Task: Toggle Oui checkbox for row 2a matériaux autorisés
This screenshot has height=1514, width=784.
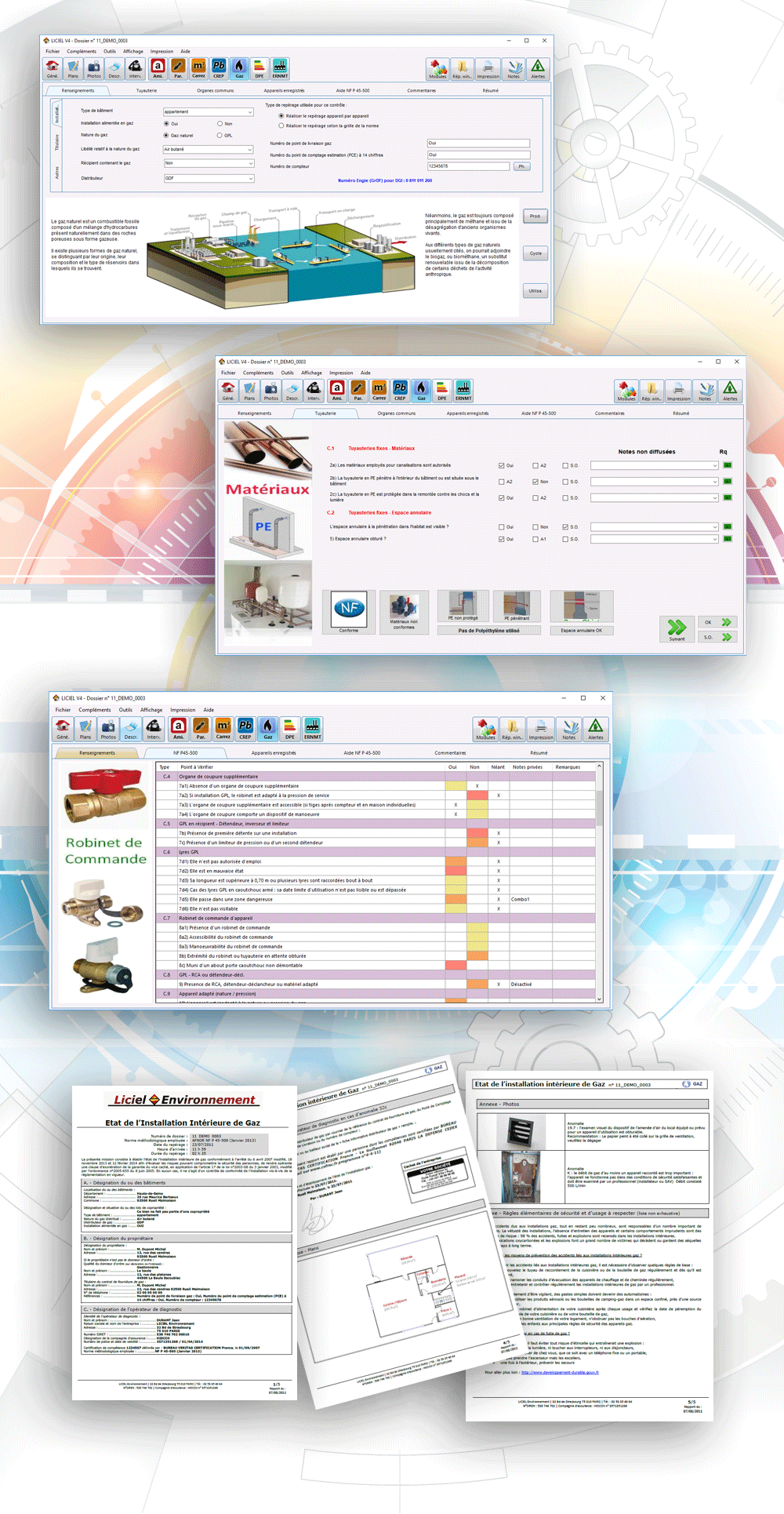Action: point(502,465)
